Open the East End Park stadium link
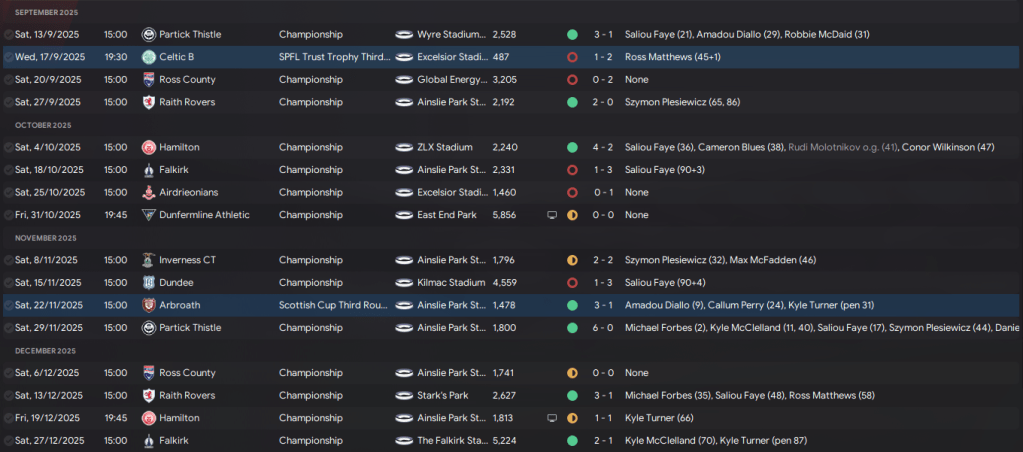The width and height of the screenshot is (1023, 452). pyautogui.click(x=446, y=215)
